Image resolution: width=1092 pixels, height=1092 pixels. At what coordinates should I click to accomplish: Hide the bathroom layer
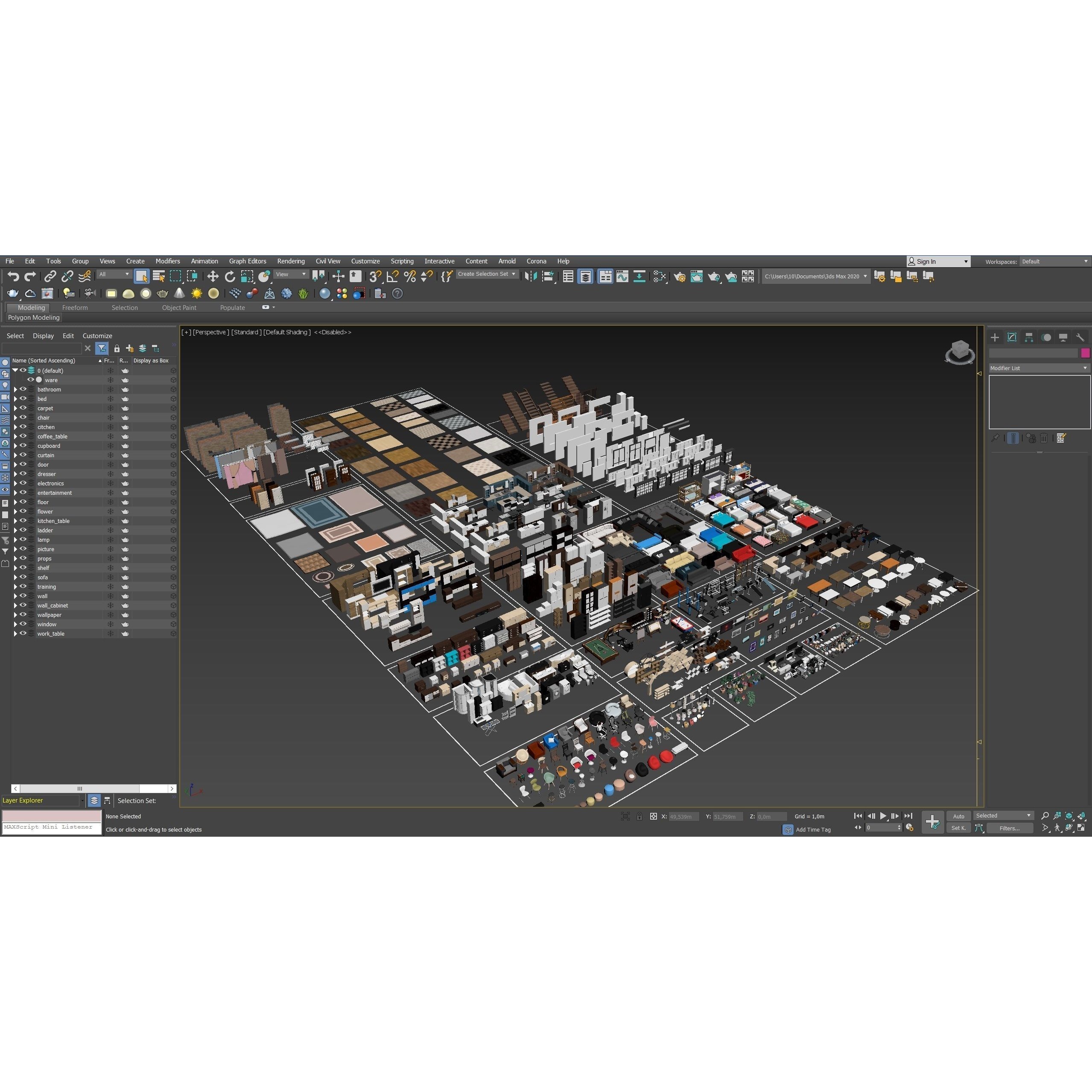23,389
